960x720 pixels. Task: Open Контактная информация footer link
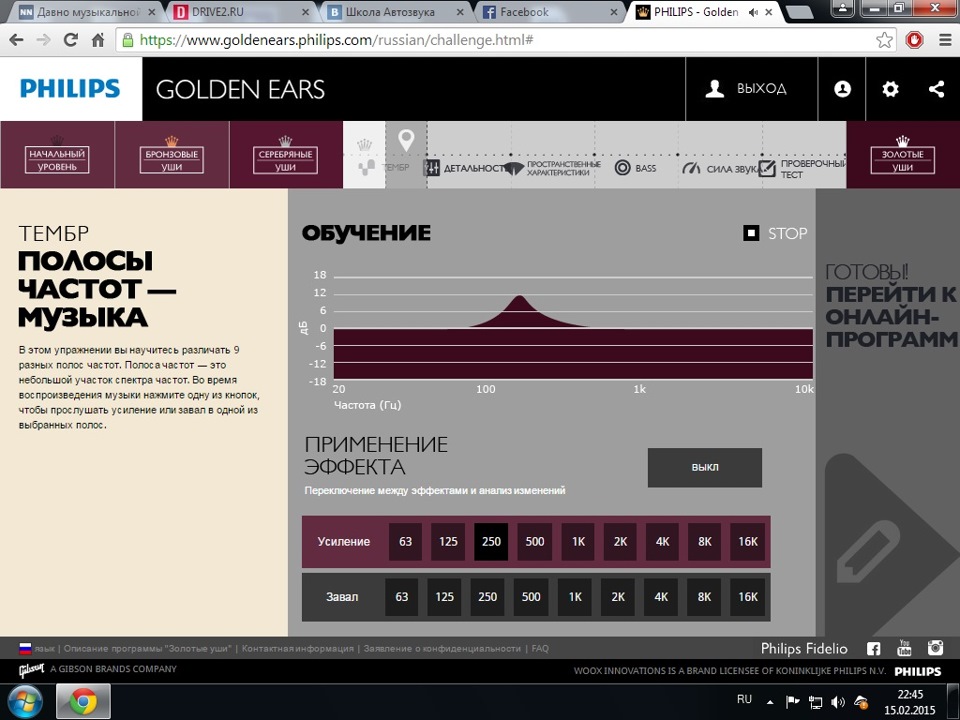[298, 648]
